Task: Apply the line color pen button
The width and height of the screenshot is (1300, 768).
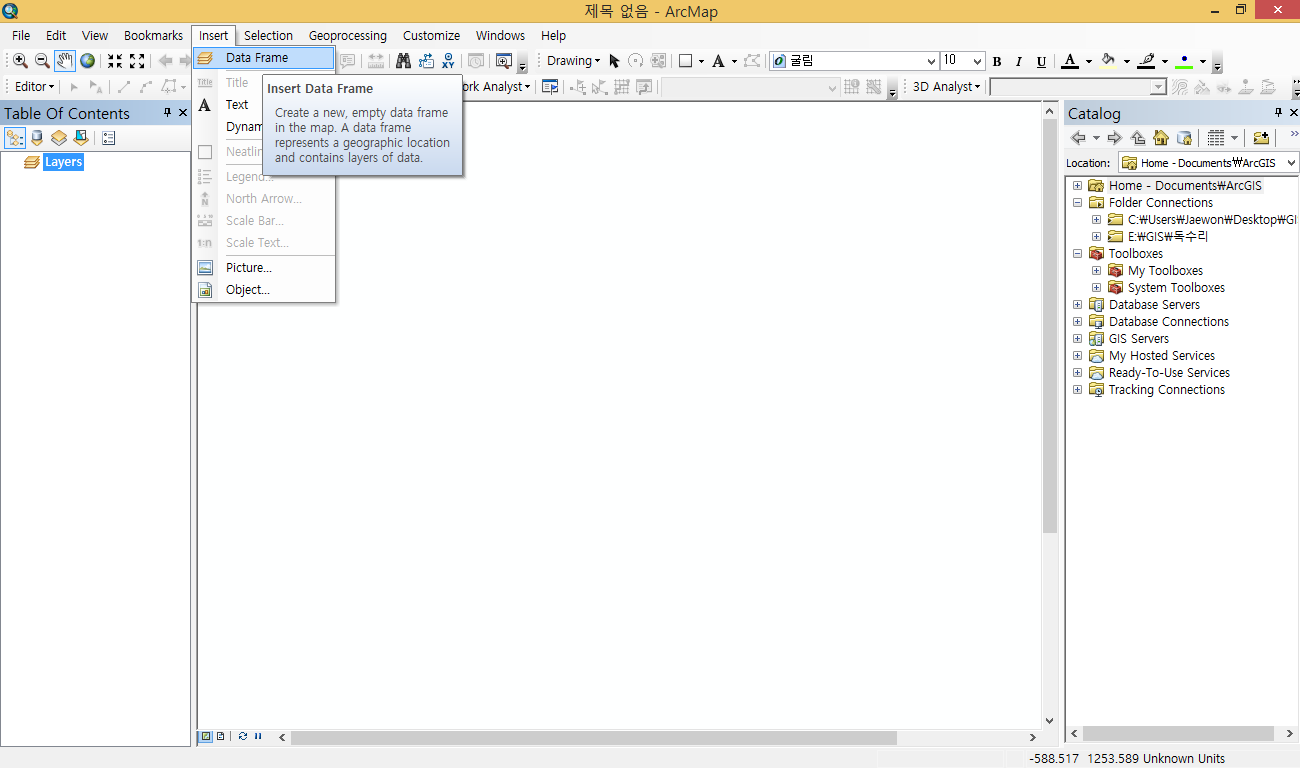Action: point(1146,61)
